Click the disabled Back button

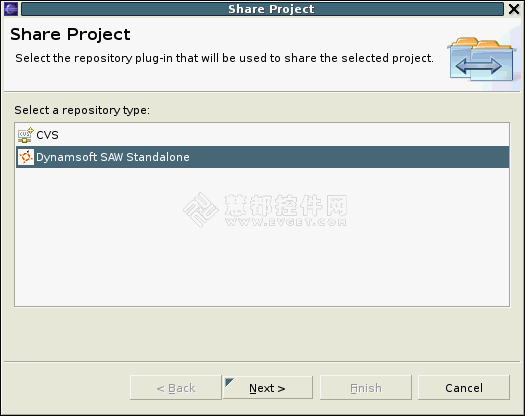click(x=176, y=388)
